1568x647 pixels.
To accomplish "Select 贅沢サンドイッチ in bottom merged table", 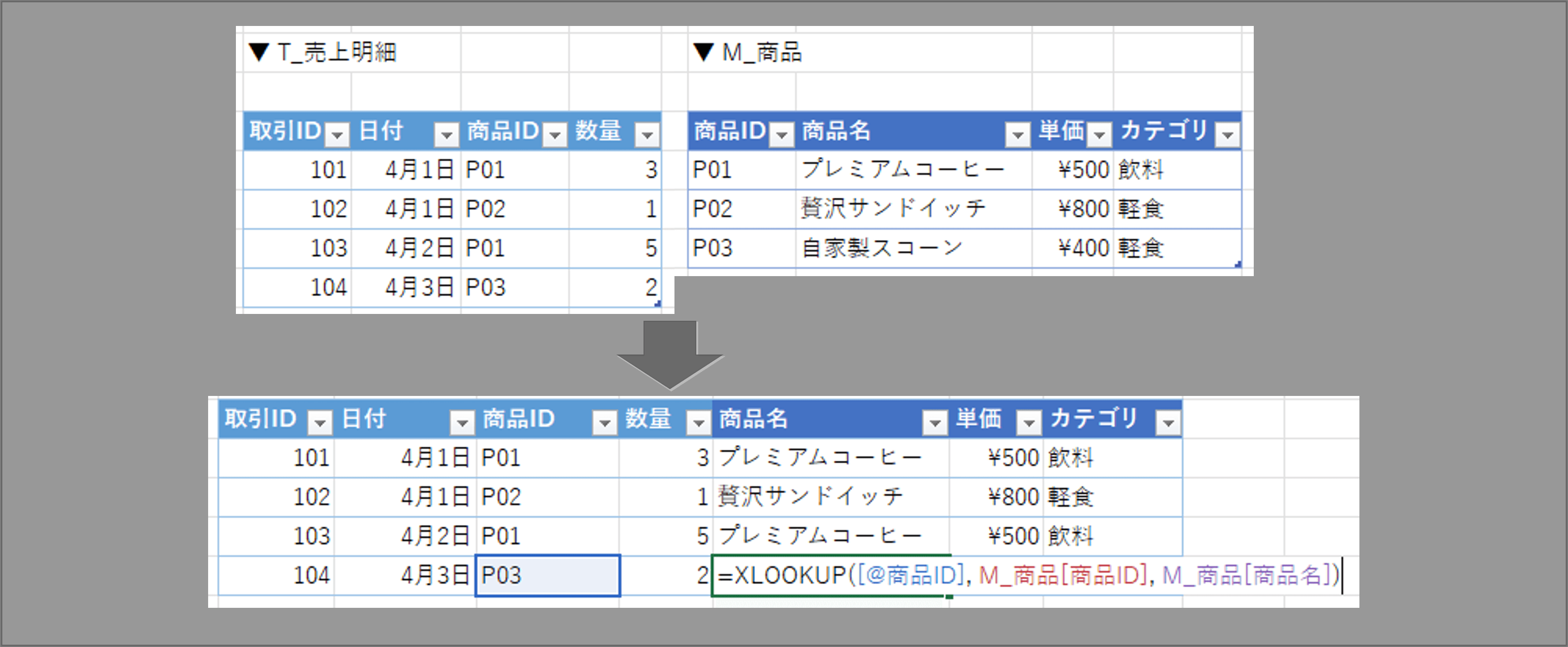I will 831,497.
